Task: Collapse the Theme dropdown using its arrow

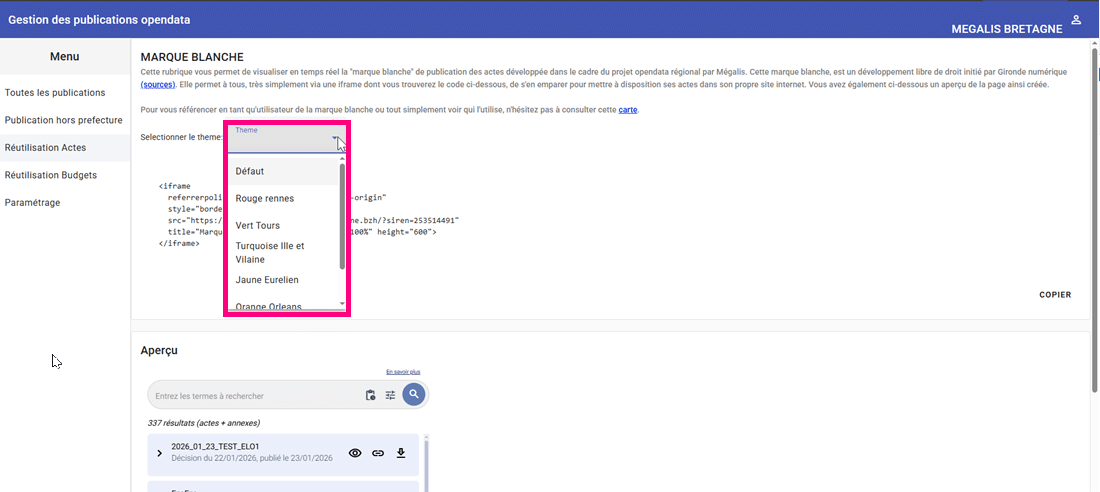Action: pyautogui.click(x=335, y=138)
